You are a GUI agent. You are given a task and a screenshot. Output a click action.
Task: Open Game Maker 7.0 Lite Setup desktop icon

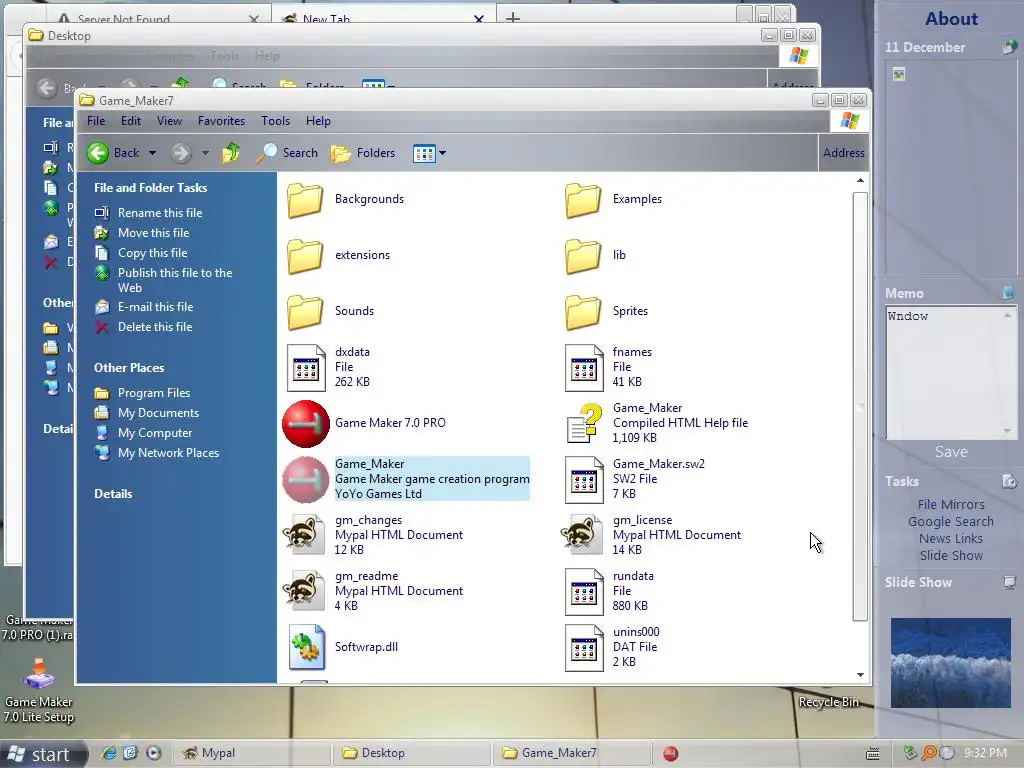[39, 692]
